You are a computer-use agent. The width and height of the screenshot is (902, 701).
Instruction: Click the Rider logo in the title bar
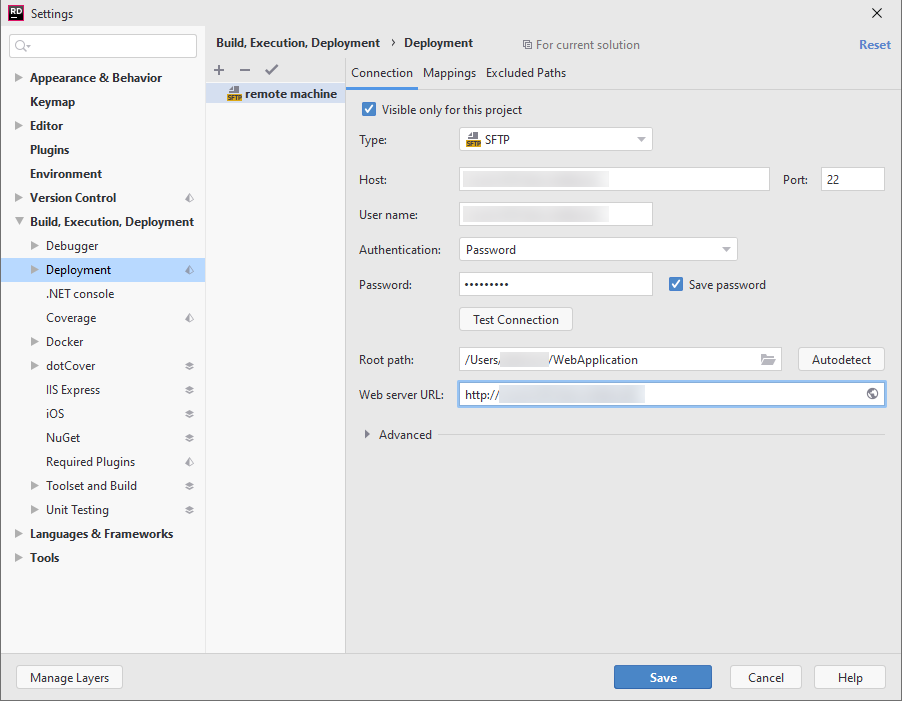(x=14, y=13)
